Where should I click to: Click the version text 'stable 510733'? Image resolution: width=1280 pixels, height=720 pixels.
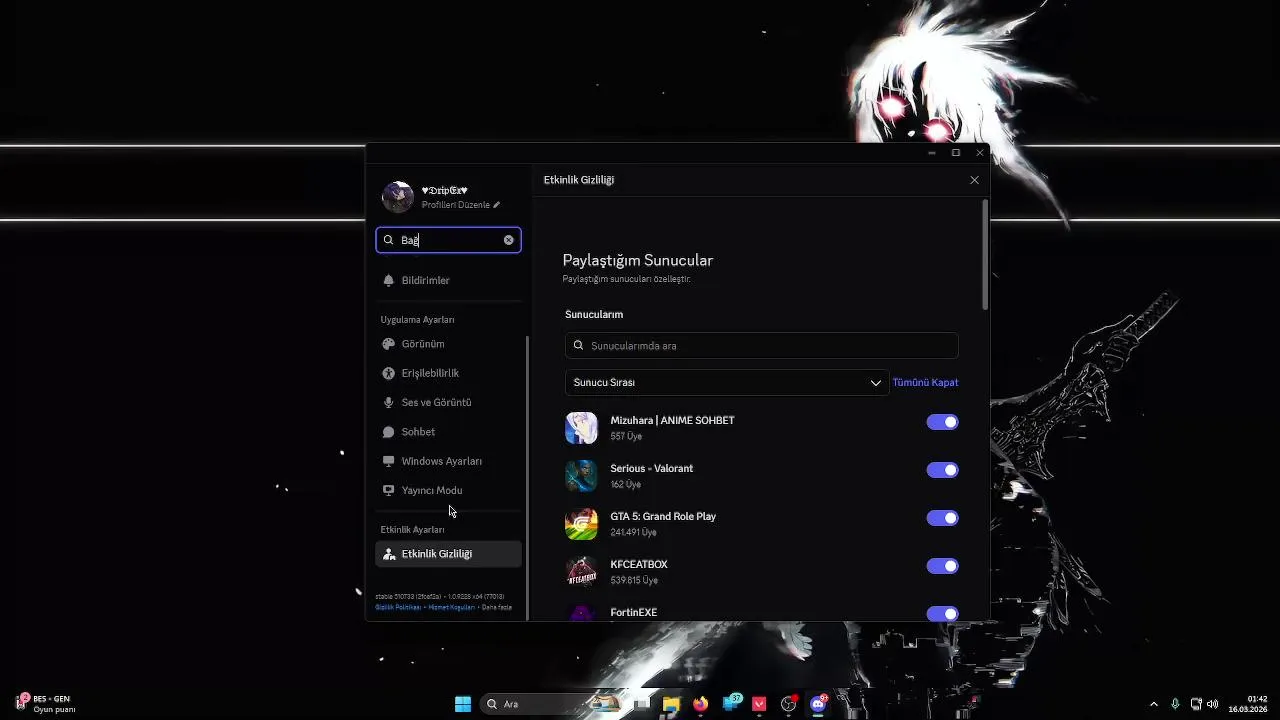[x=395, y=596]
